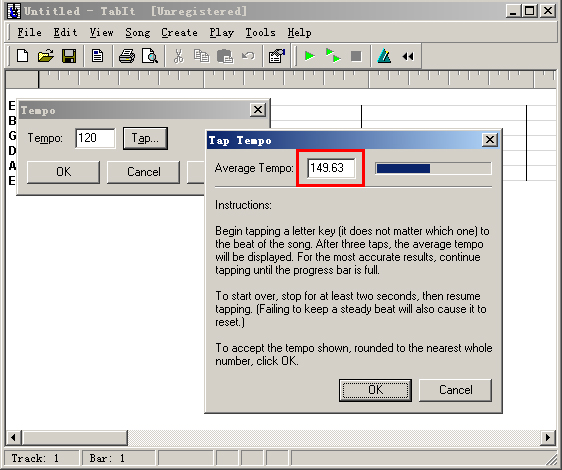
Task: Click the New document toolbar icon
Action: coord(23,56)
